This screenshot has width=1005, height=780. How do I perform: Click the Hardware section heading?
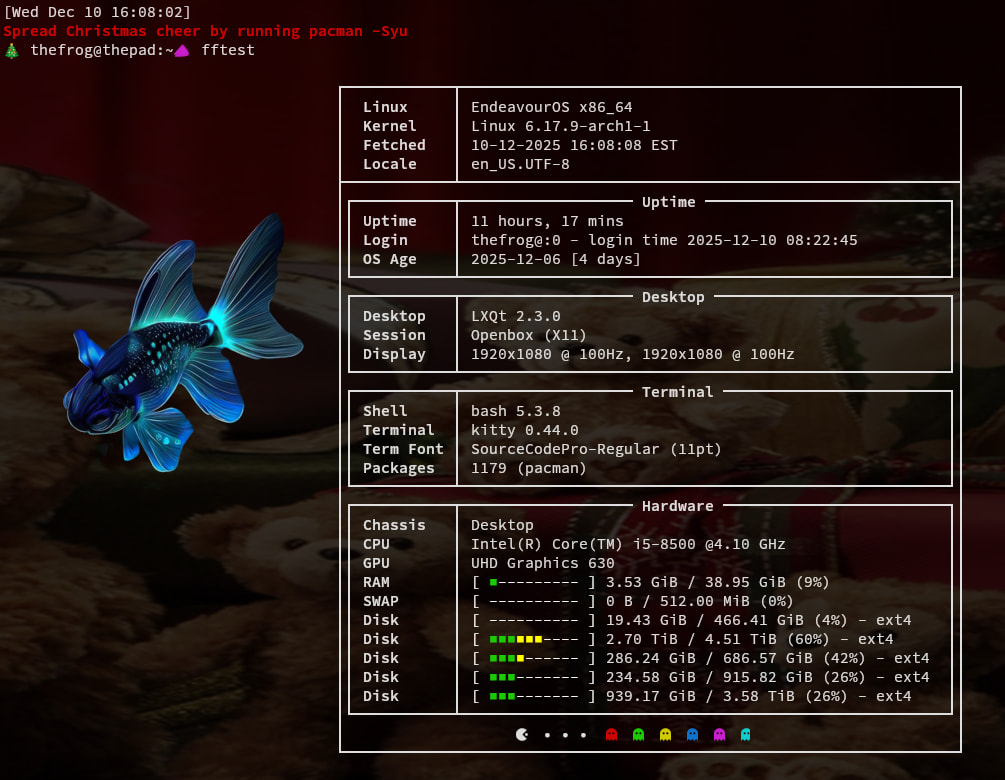coord(677,506)
